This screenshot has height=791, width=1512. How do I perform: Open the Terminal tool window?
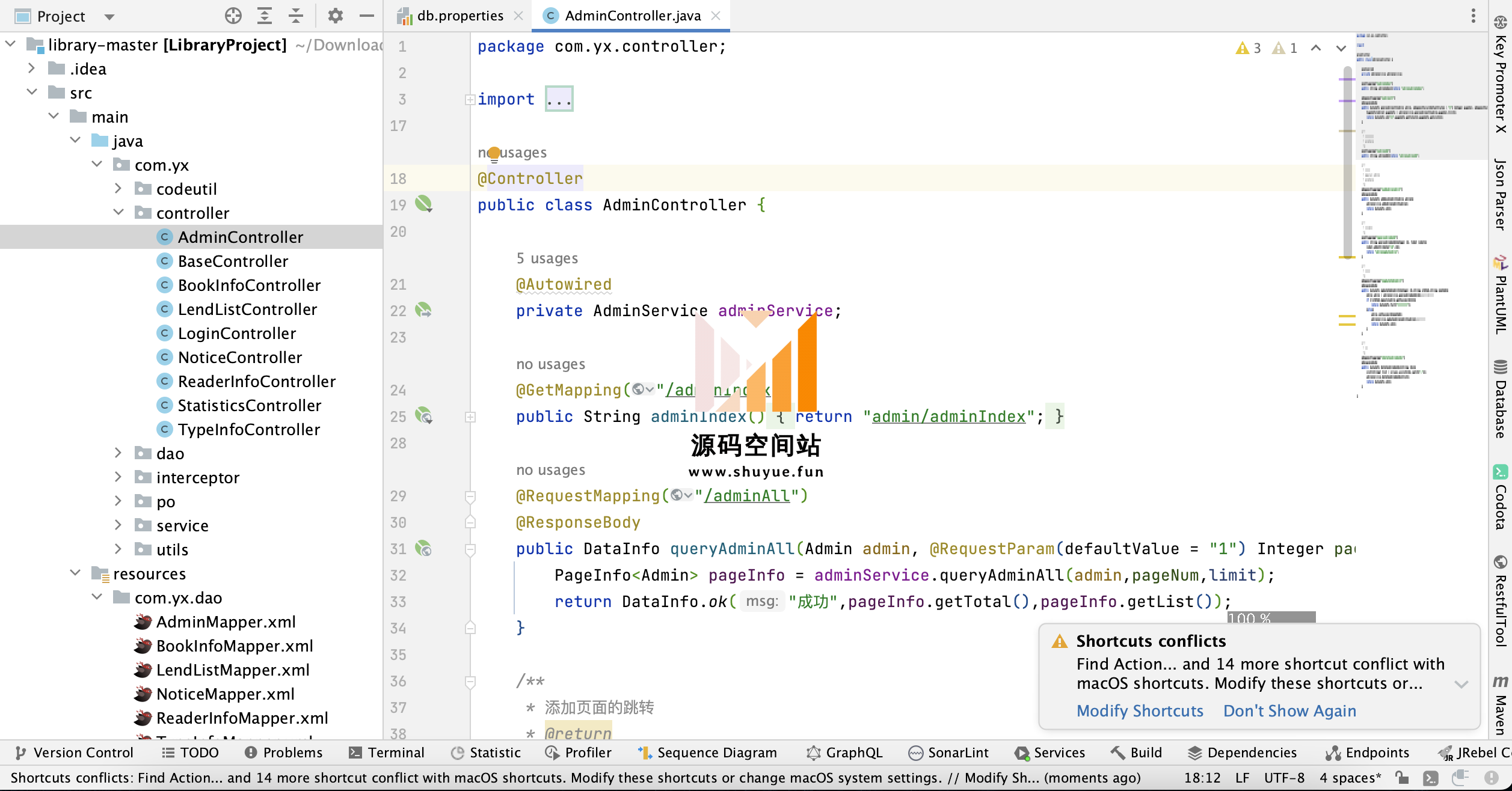click(x=387, y=753)
